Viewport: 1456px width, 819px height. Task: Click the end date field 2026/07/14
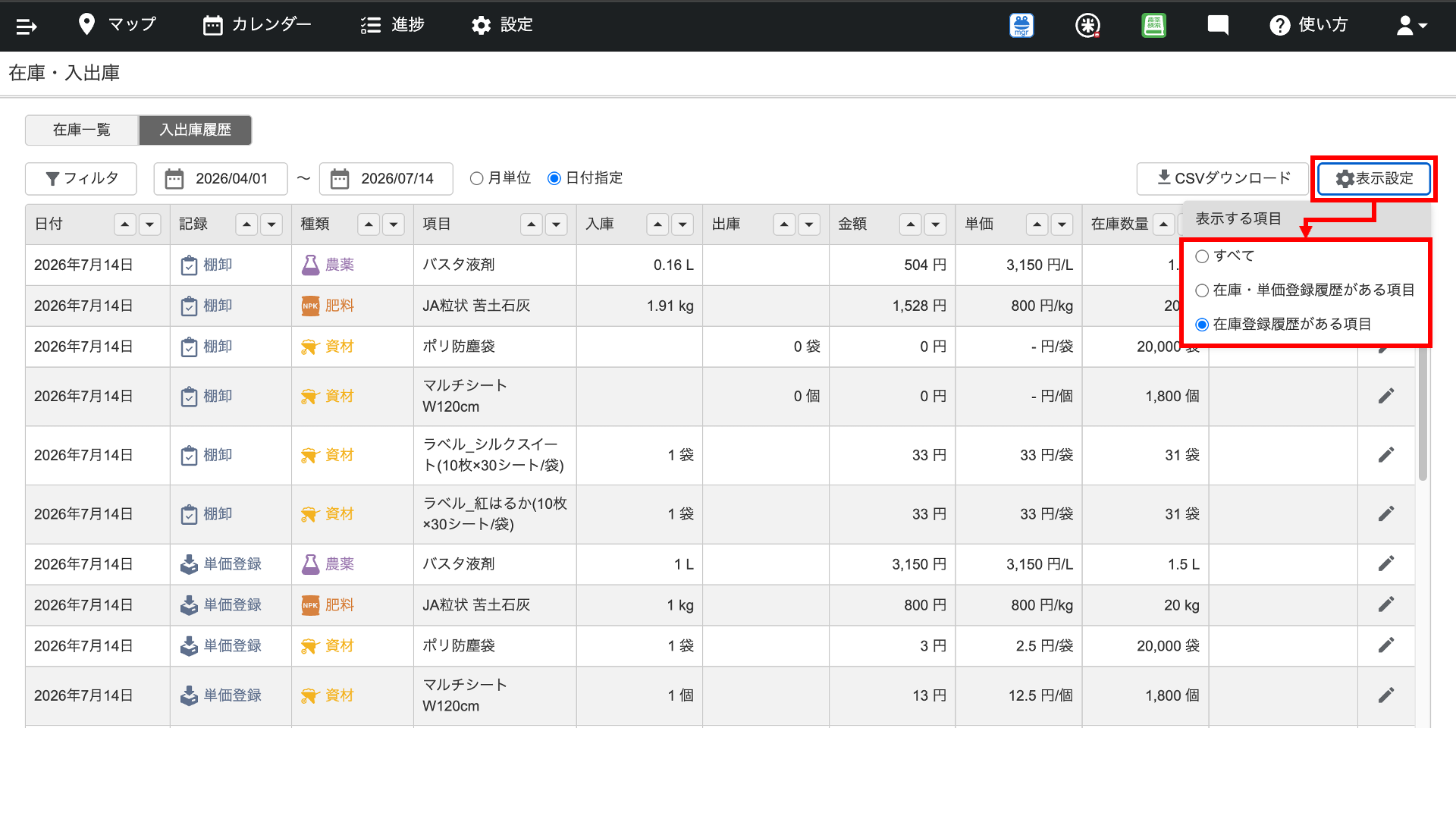coord(386,179)
